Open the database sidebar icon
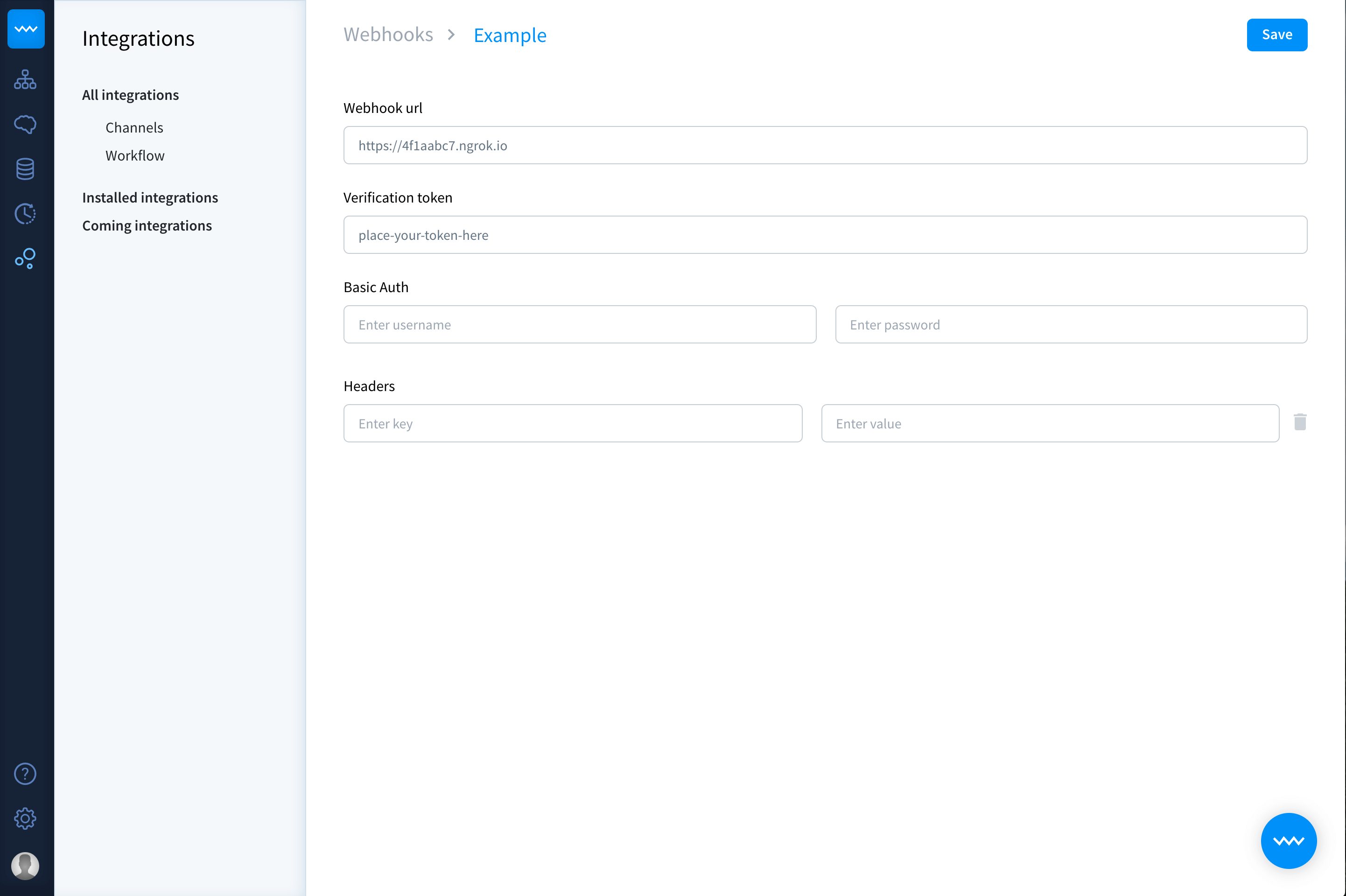The height and width of the screenshot is (896, 1346). 25,169
